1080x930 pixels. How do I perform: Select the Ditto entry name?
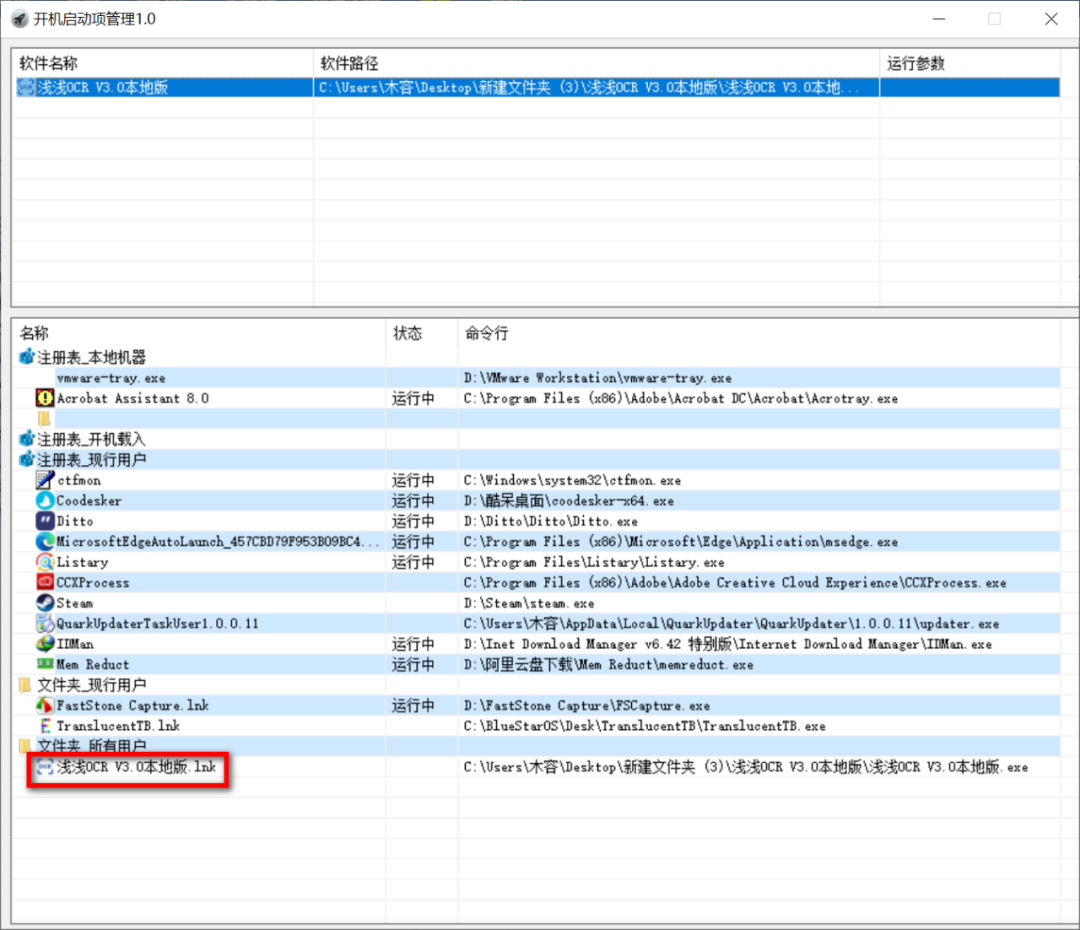(x=74, y=521)
